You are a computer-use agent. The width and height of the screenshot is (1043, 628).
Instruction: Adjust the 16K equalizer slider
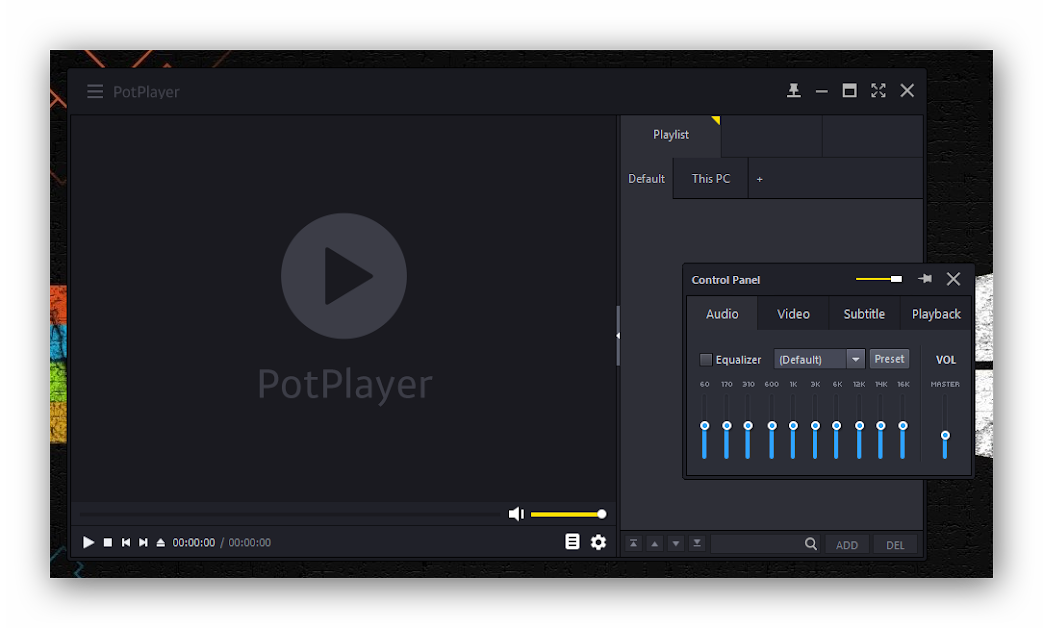[903, 426]
